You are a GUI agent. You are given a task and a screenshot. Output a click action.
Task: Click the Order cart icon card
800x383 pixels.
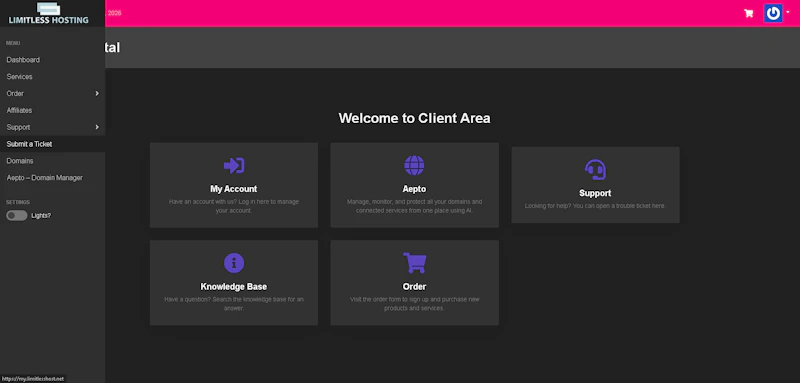pos(414,263)
